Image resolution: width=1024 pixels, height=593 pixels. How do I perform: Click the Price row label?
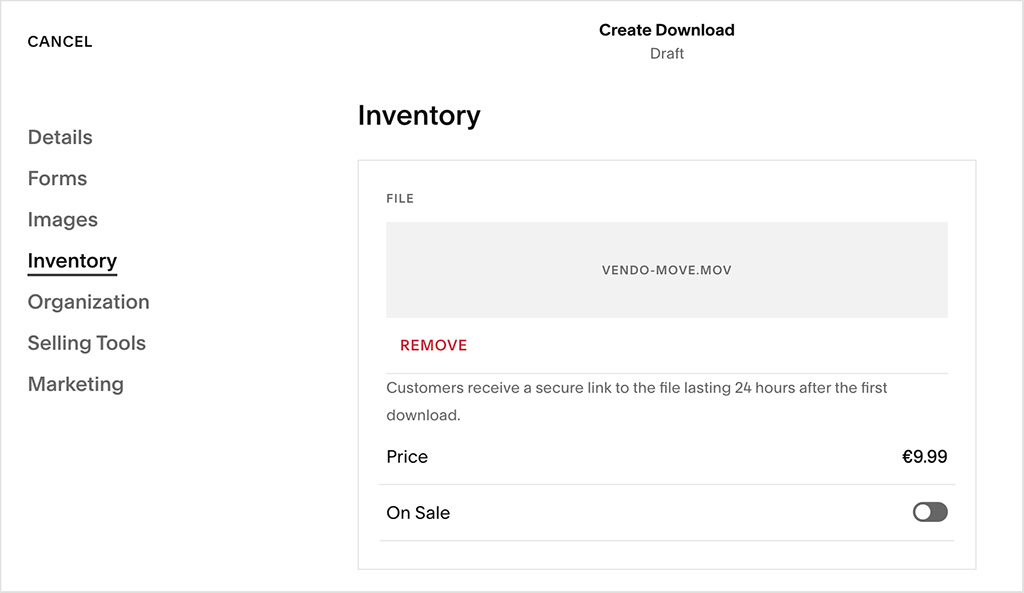407,456
